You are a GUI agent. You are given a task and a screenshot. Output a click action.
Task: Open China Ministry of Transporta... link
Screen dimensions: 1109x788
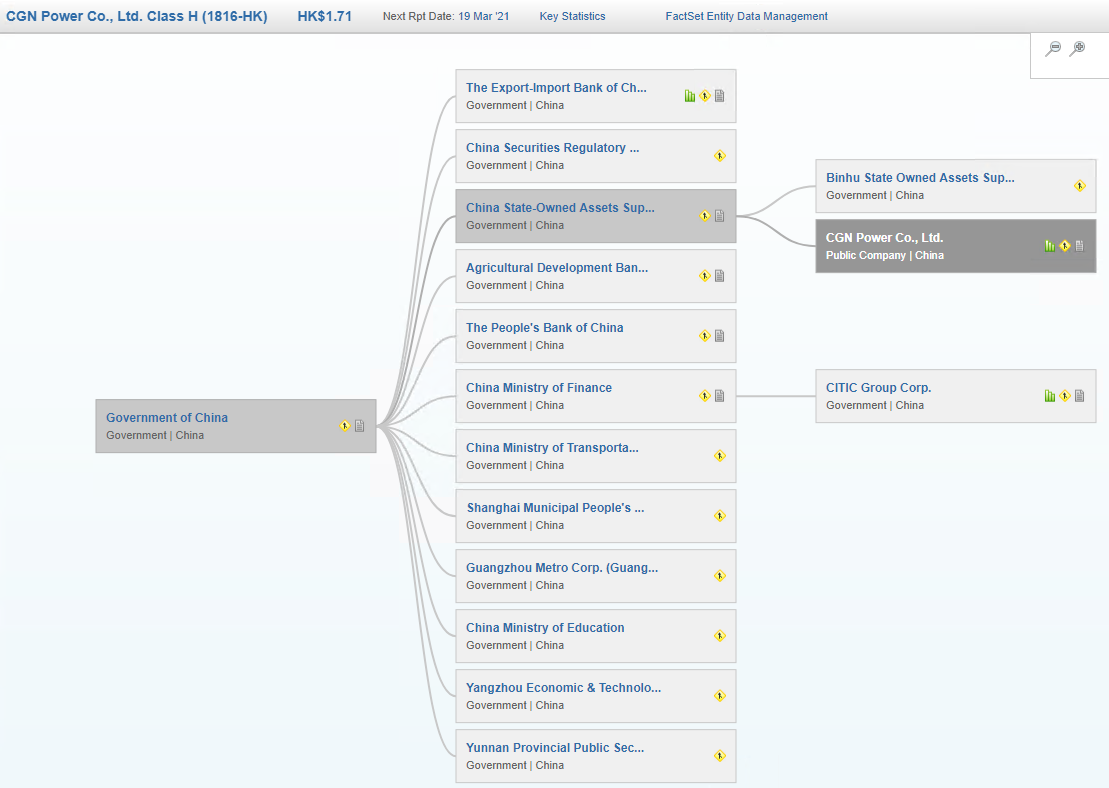(x=552, y=448)
